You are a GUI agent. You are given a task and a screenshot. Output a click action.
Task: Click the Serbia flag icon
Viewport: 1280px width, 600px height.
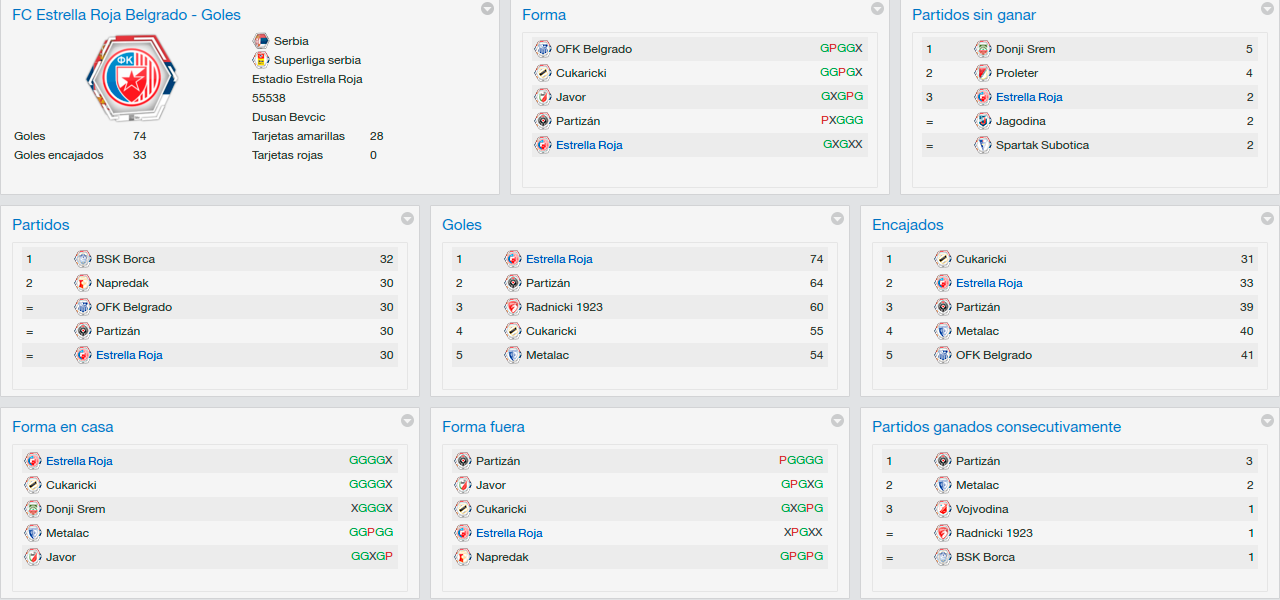[261, 41]
